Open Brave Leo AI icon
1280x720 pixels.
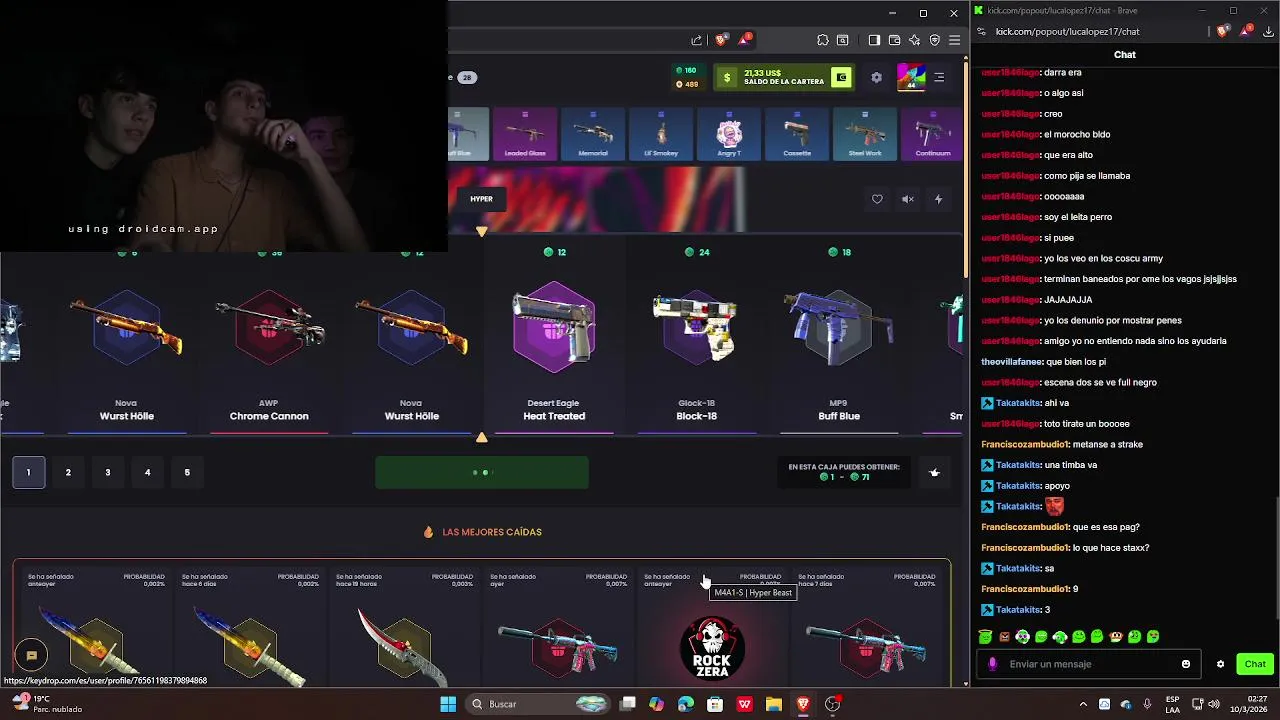(x=914, y=40)
